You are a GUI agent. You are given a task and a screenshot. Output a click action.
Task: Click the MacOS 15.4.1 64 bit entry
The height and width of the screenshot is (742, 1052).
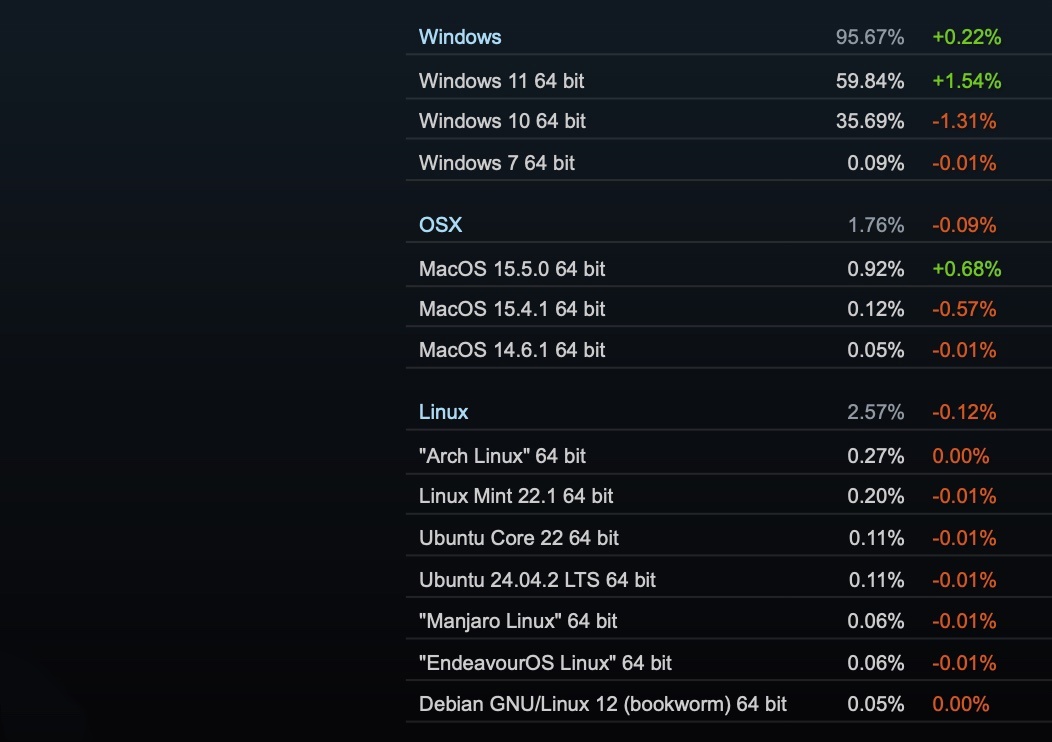[x=512, y=309]
